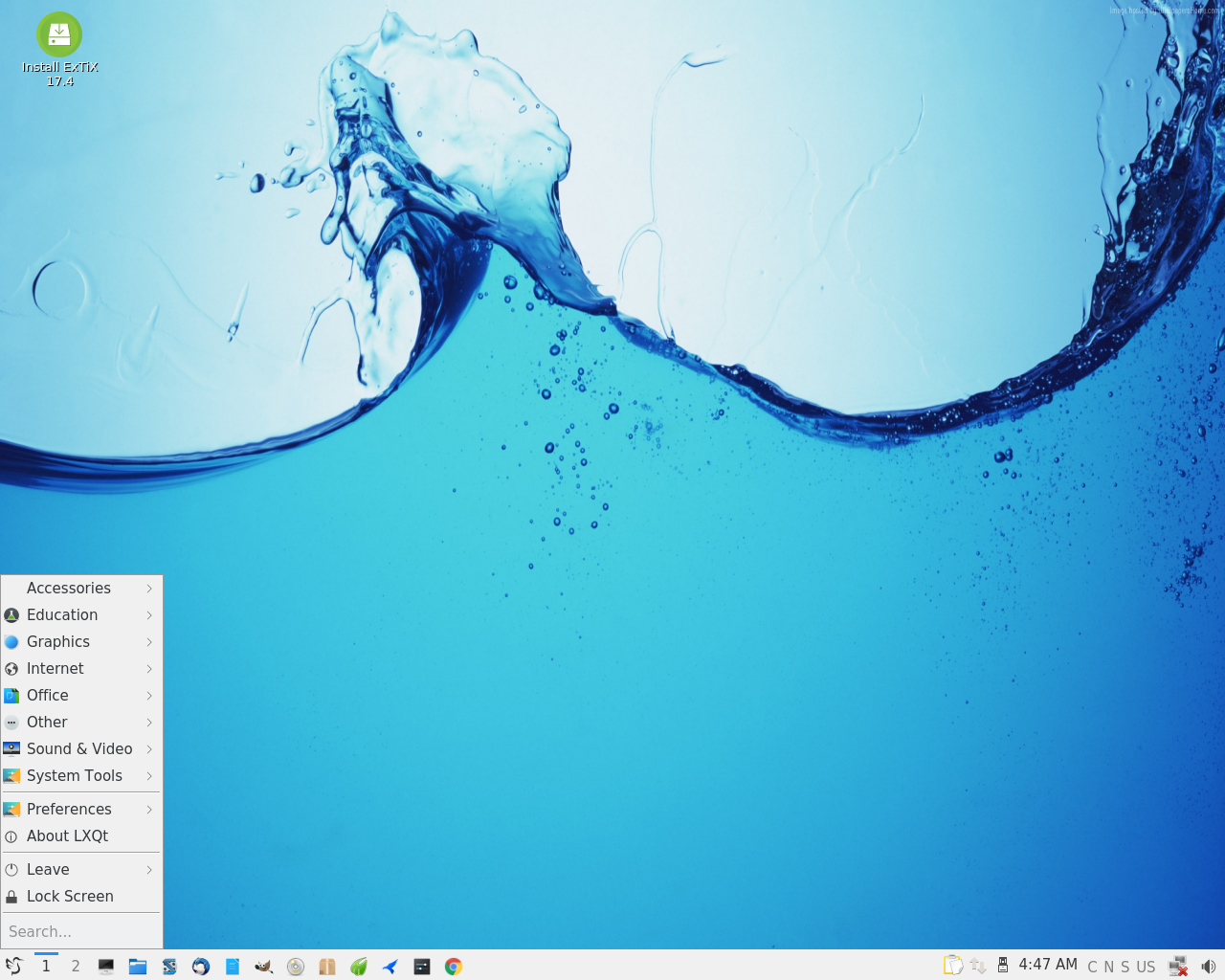The image size is (1225, 980).
Task: Open the Install ExTiX 17.4 desktop icon
Action: [59, 50]
